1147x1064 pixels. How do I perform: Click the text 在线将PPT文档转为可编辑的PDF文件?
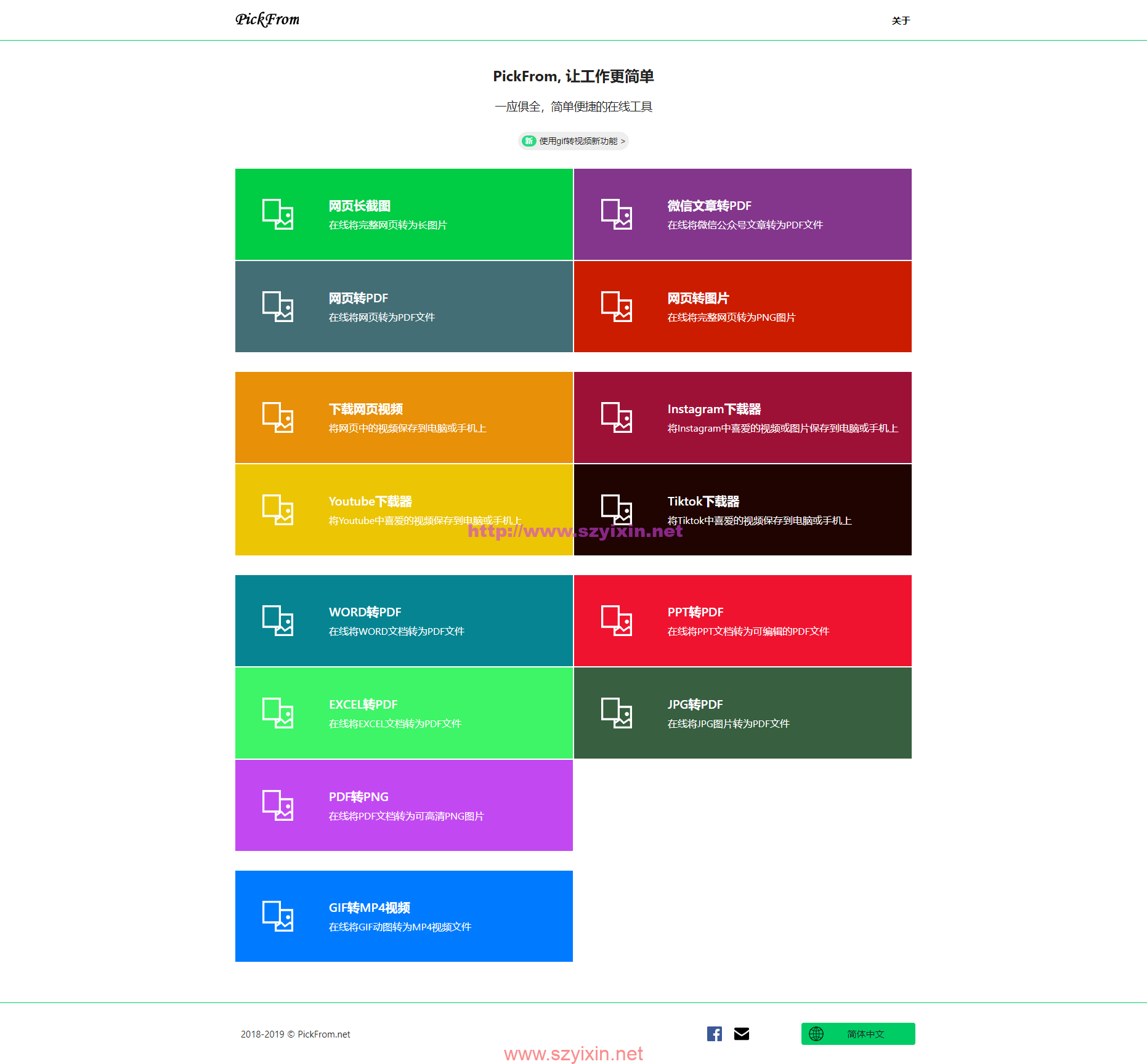pyautogui.click(x=748, y=632)
